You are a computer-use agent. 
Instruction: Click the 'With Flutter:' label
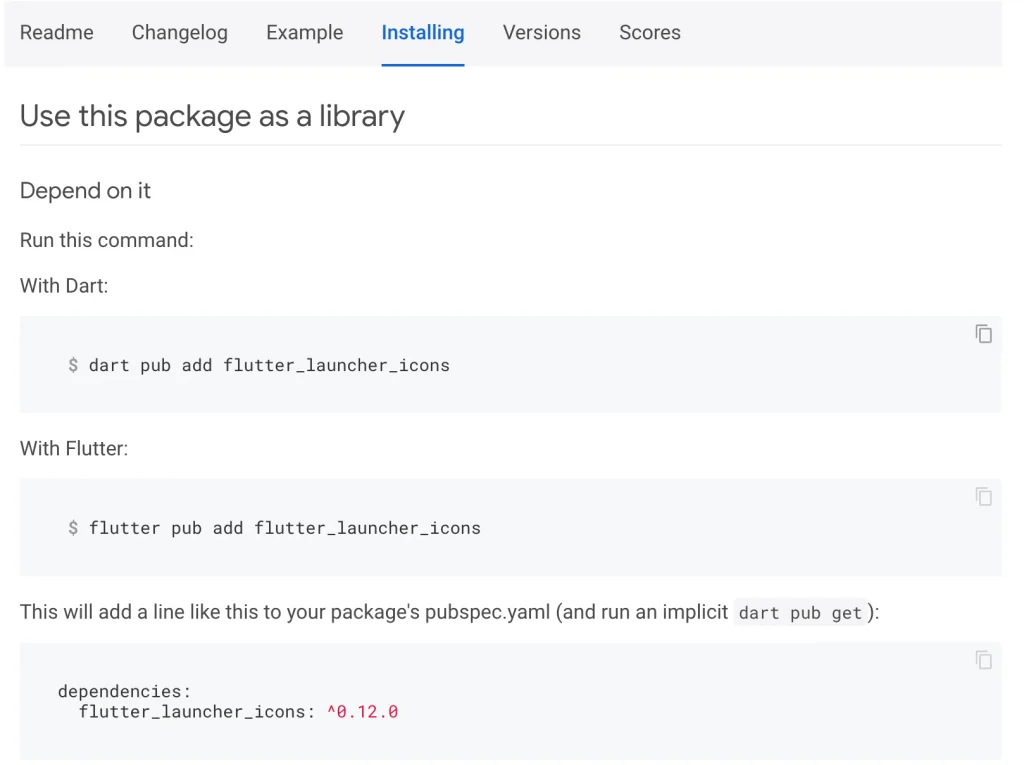[x=74, y=449]
